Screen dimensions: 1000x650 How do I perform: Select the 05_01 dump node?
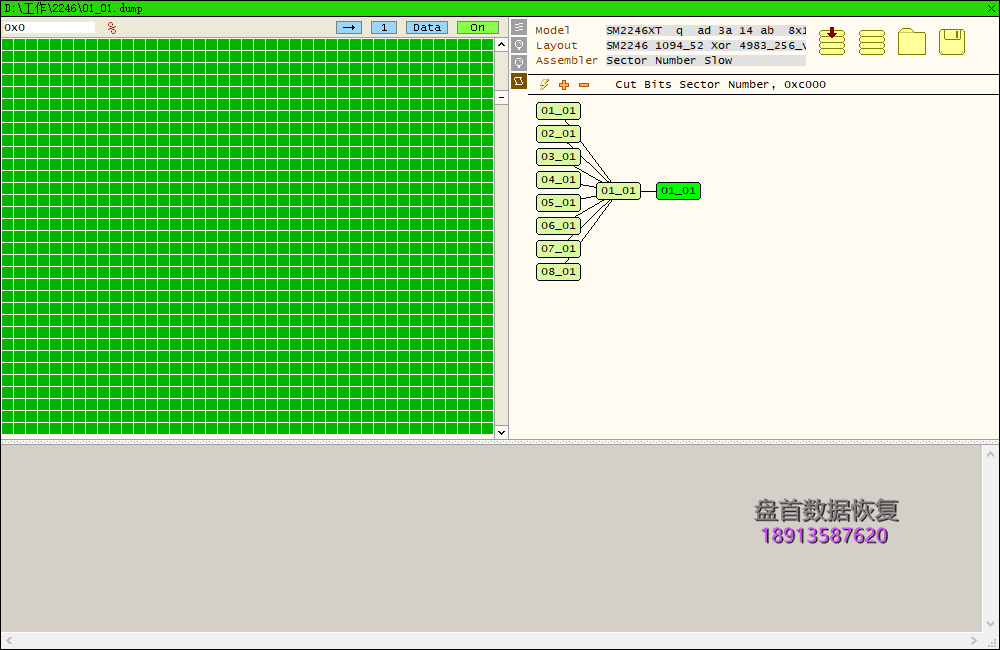[558, 203]
